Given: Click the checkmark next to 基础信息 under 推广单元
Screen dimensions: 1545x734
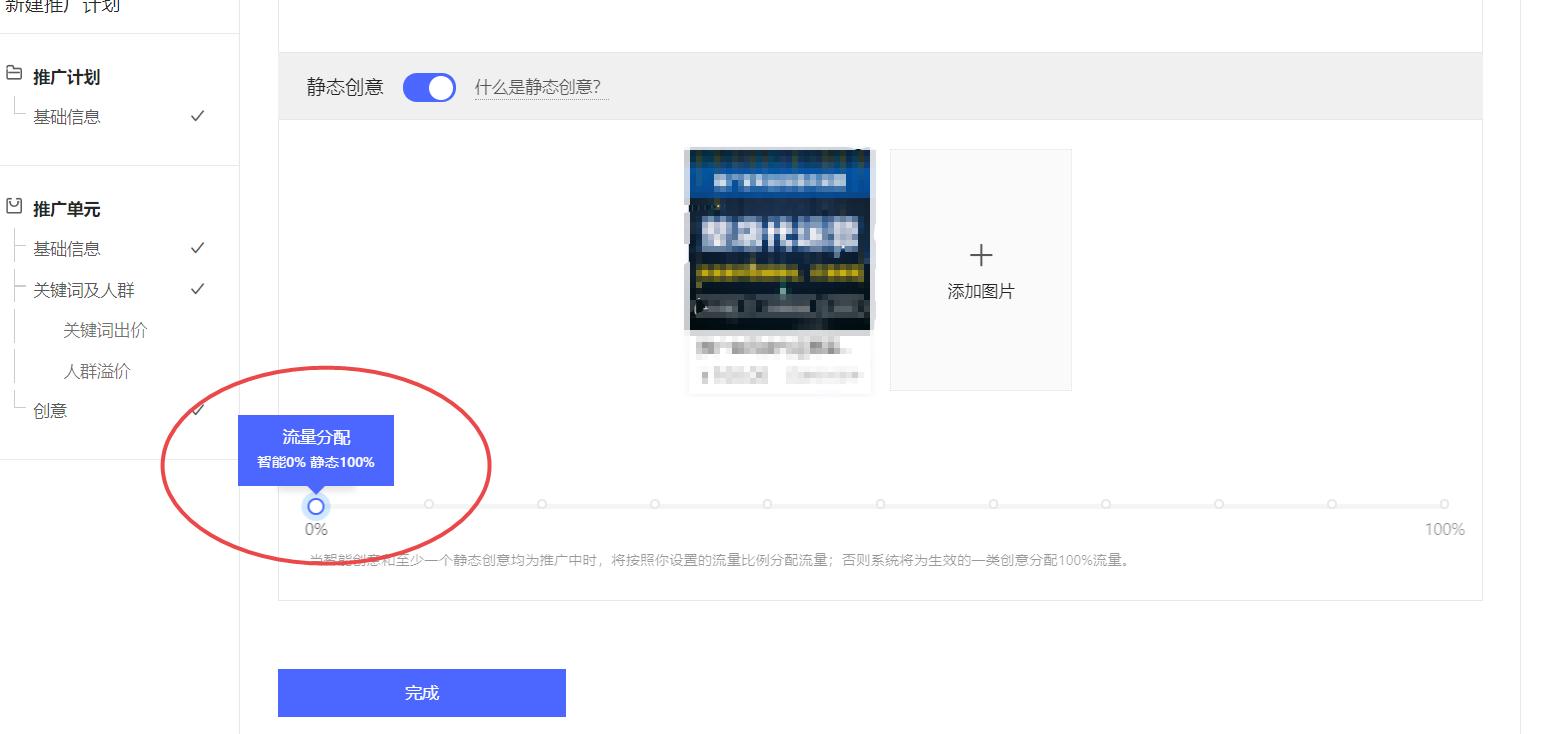Looking at the screenshot, I should click(x=197, y=248).
